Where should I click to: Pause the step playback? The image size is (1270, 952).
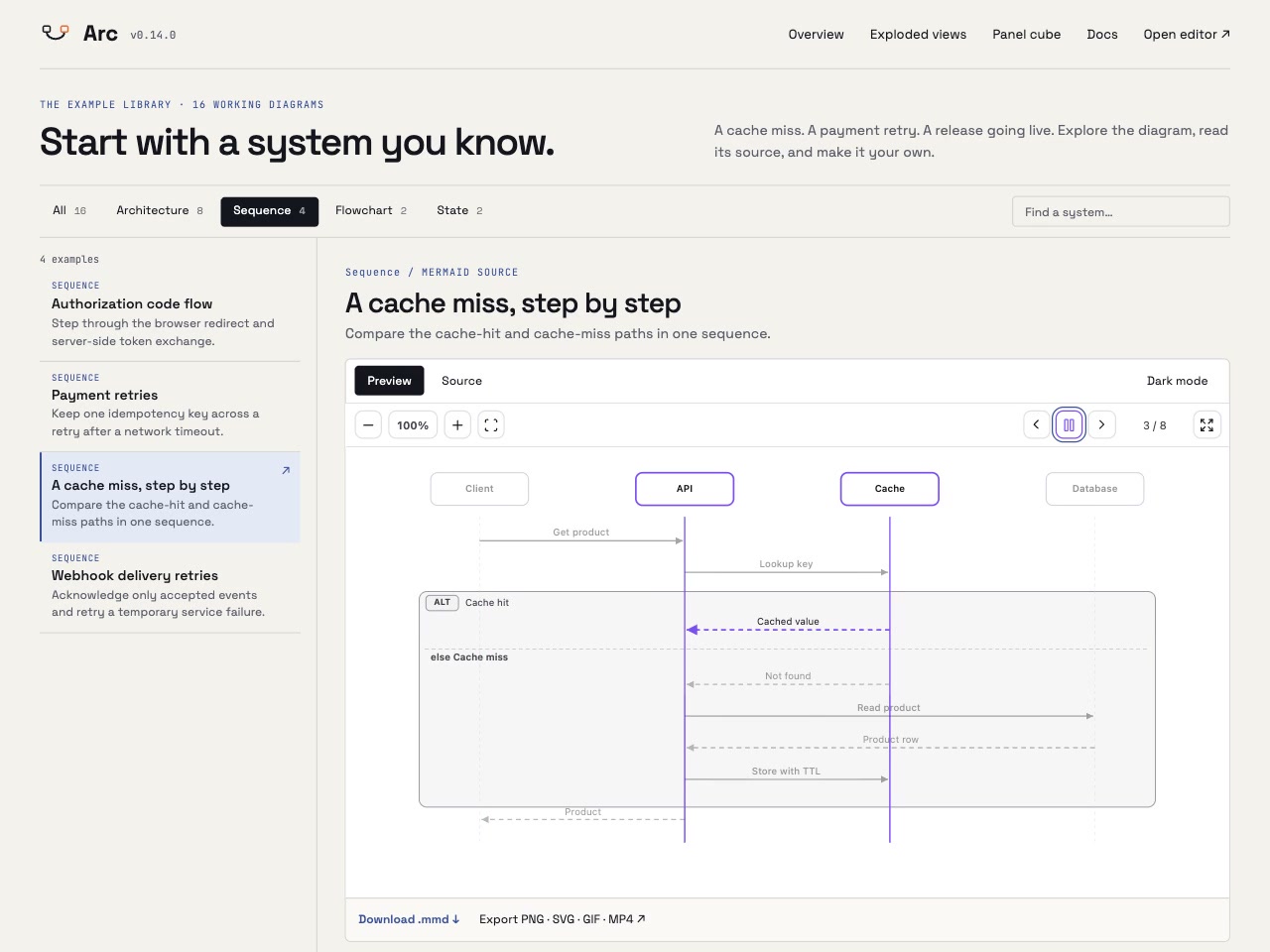(1069, 424)
